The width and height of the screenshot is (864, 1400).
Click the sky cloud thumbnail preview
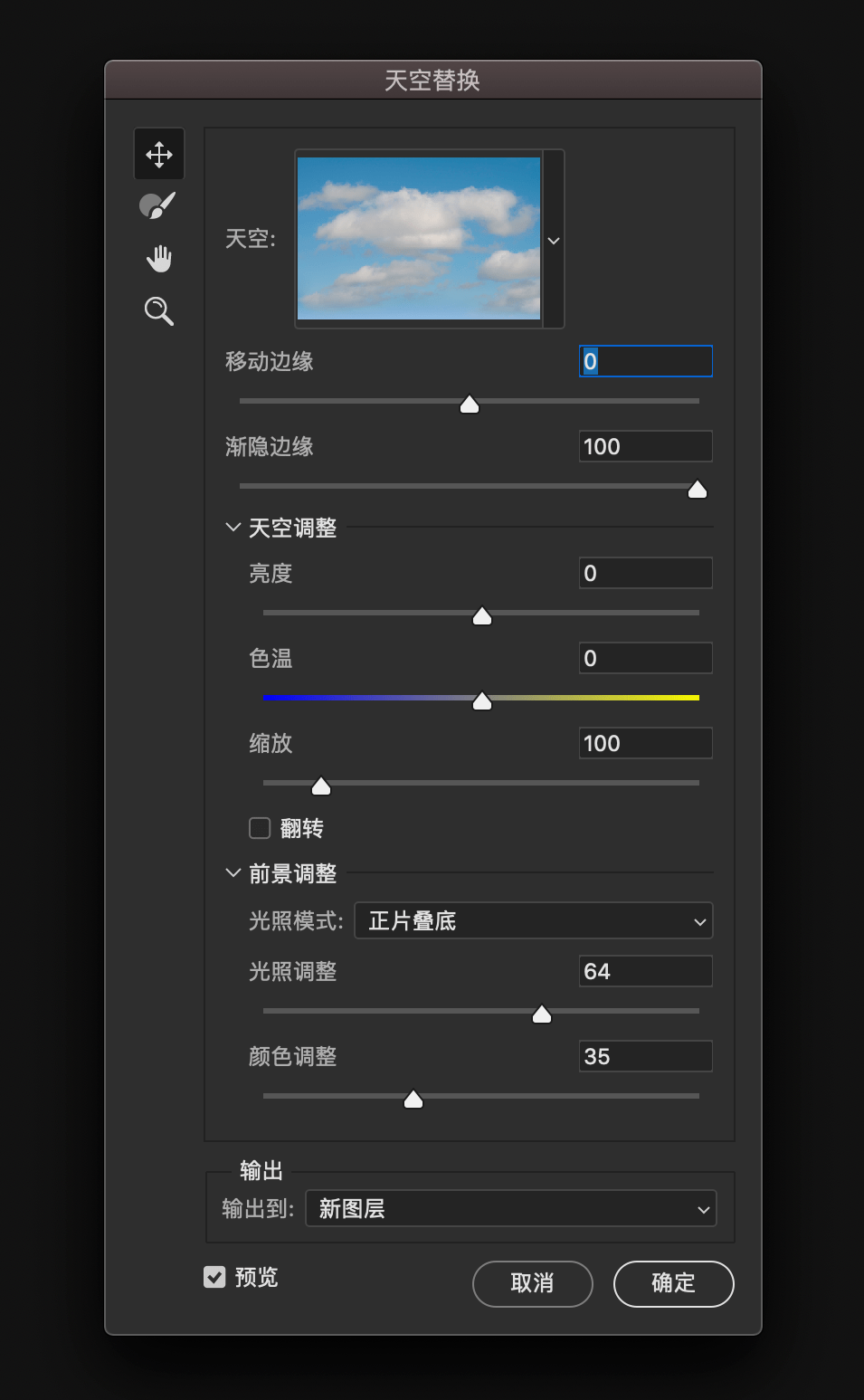click(x=419, y=239)
